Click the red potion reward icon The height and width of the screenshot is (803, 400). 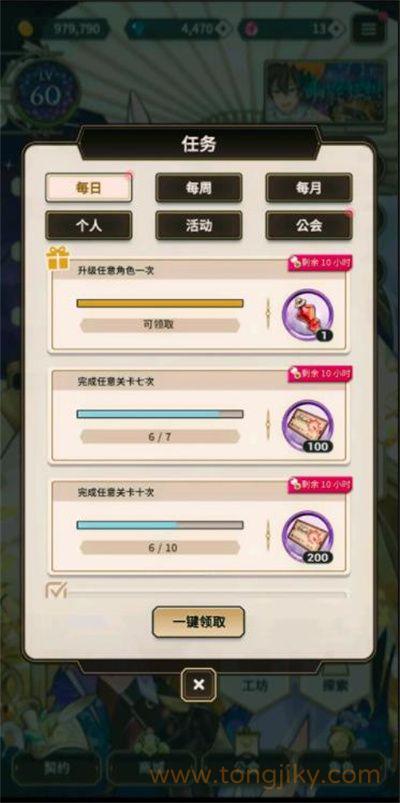click(x=308, y=314)
